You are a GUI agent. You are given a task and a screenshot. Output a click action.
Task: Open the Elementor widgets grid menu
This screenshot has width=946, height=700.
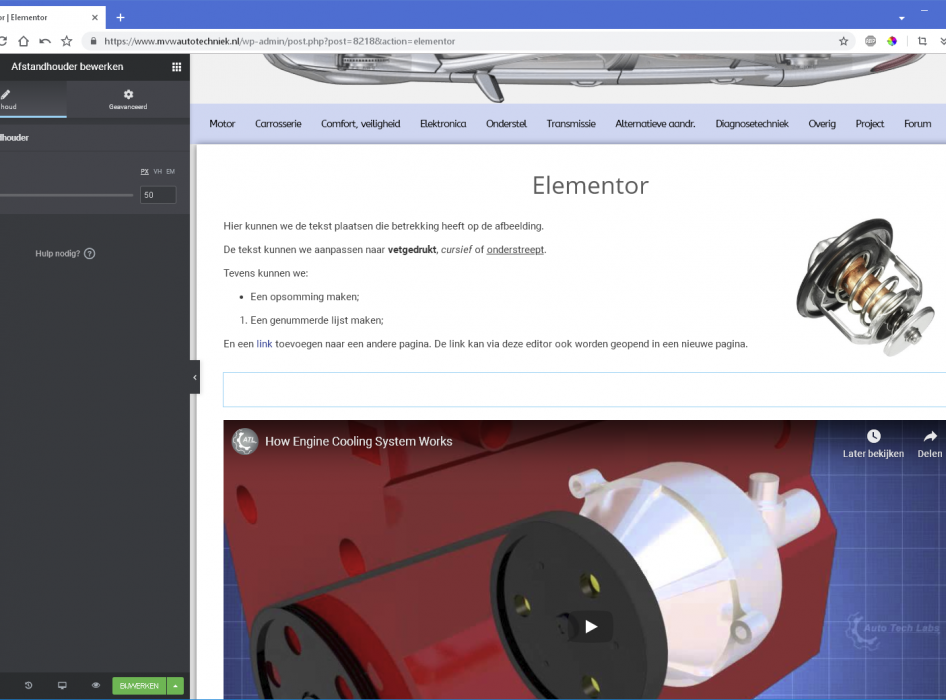[x=176, y=67]
